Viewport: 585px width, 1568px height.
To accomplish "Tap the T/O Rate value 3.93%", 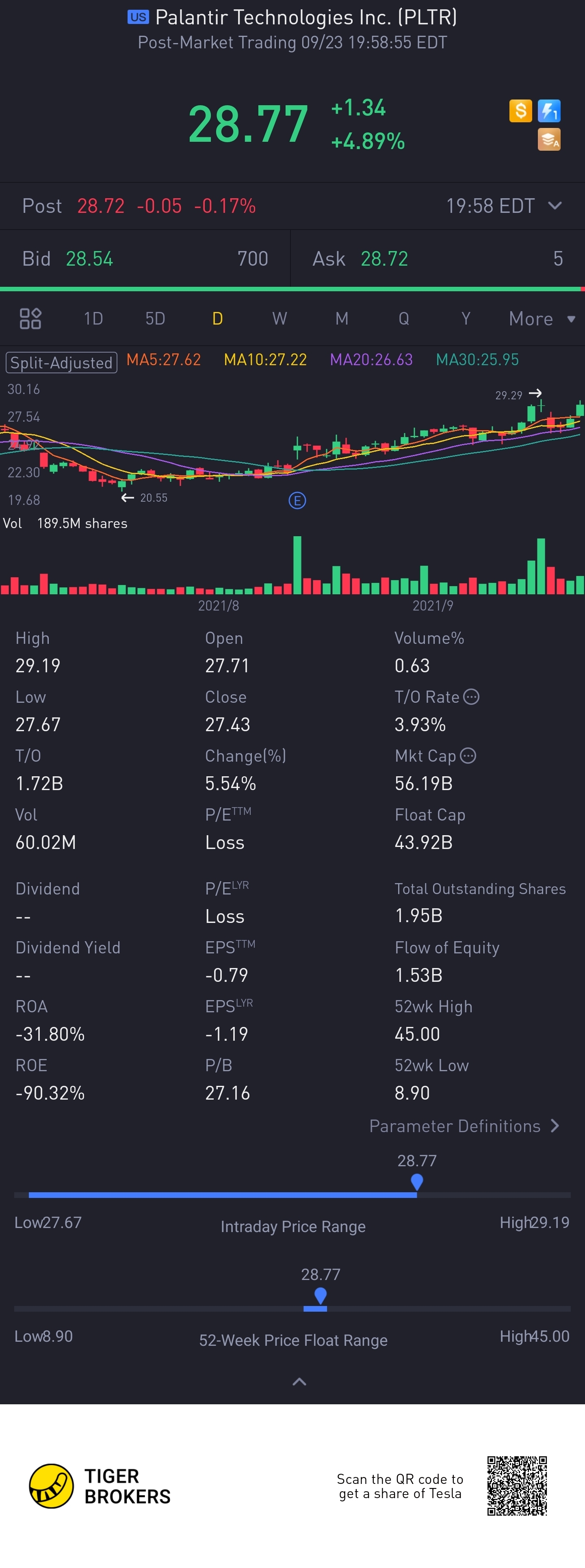I will pyautogui.click(x=420, y=724).
